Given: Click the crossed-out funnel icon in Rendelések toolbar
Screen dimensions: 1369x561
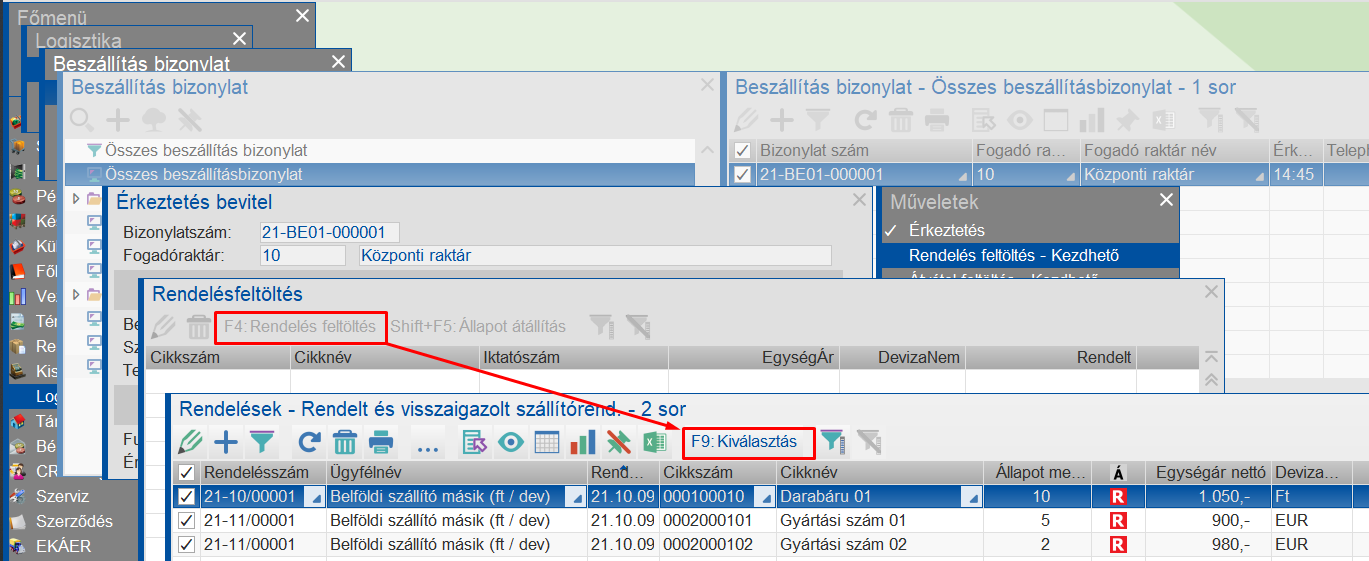Looking at the screenshot, I should click(869, 441).
